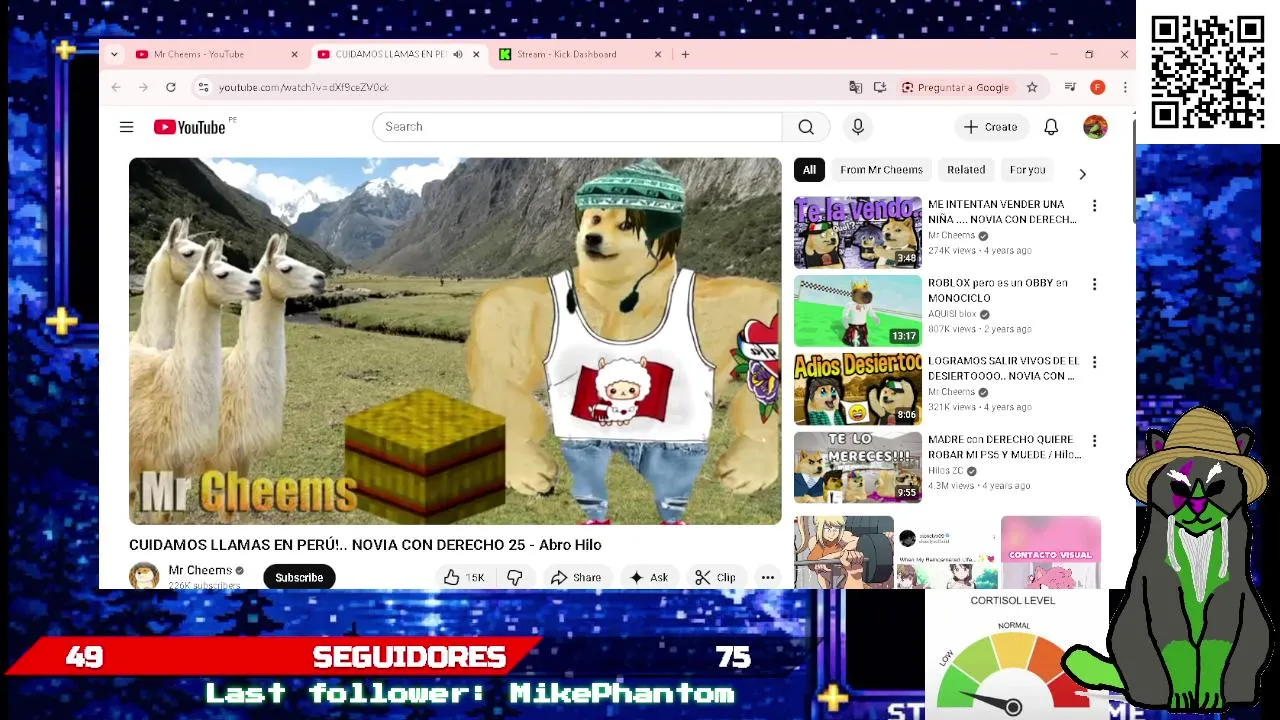The width and height of the screenshot is (1280, 720).
Task: Click Preguntar a Google button
Action: (x=955, y=87)
